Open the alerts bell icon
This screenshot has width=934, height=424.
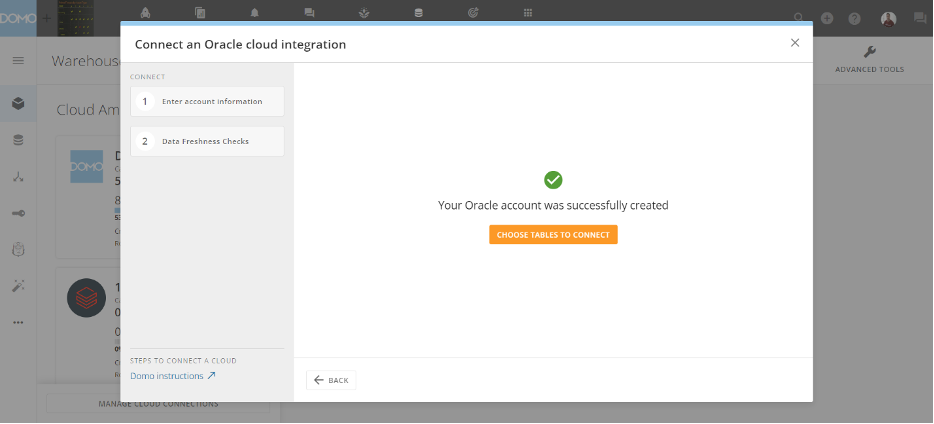255,13
